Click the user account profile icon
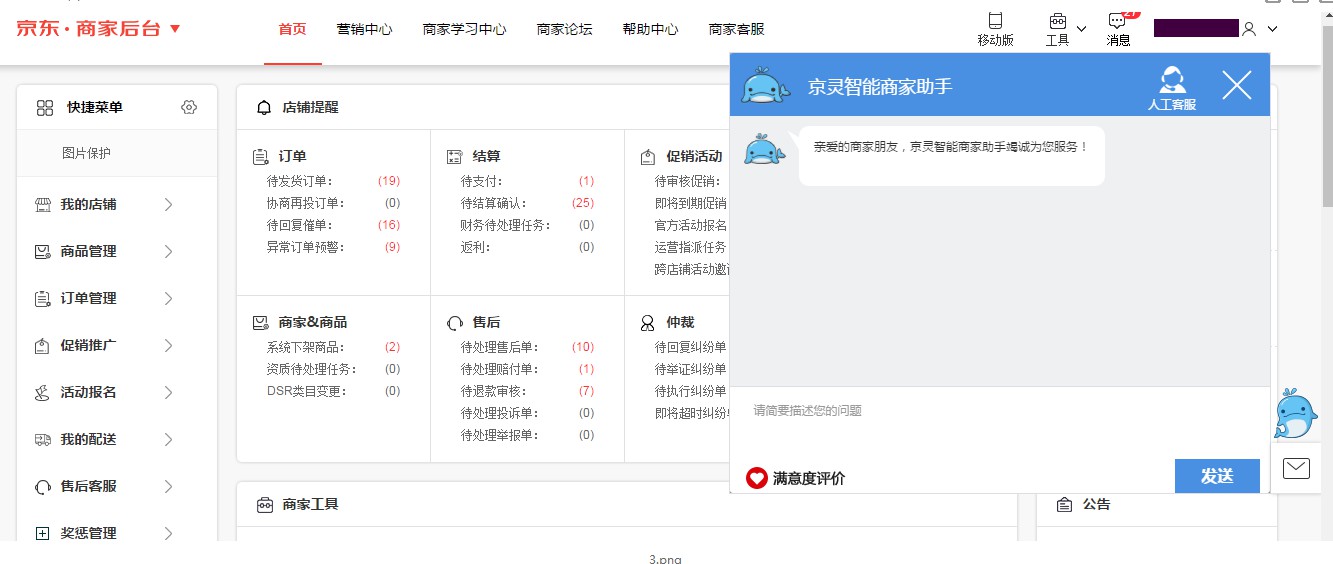 tap(1249, 29)
